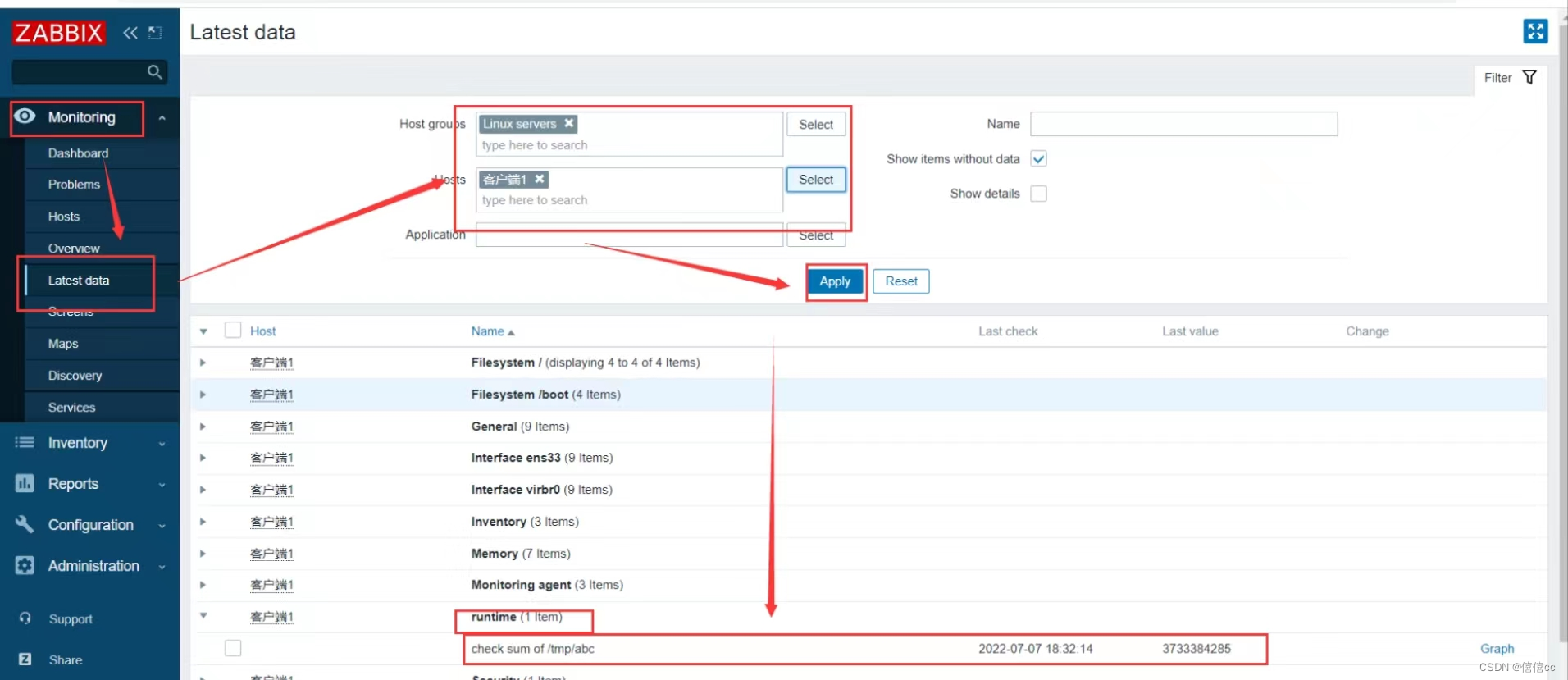This screenshot has width=1568, height=680.
Task: Click into the Name filter field
Action: 1183,124
